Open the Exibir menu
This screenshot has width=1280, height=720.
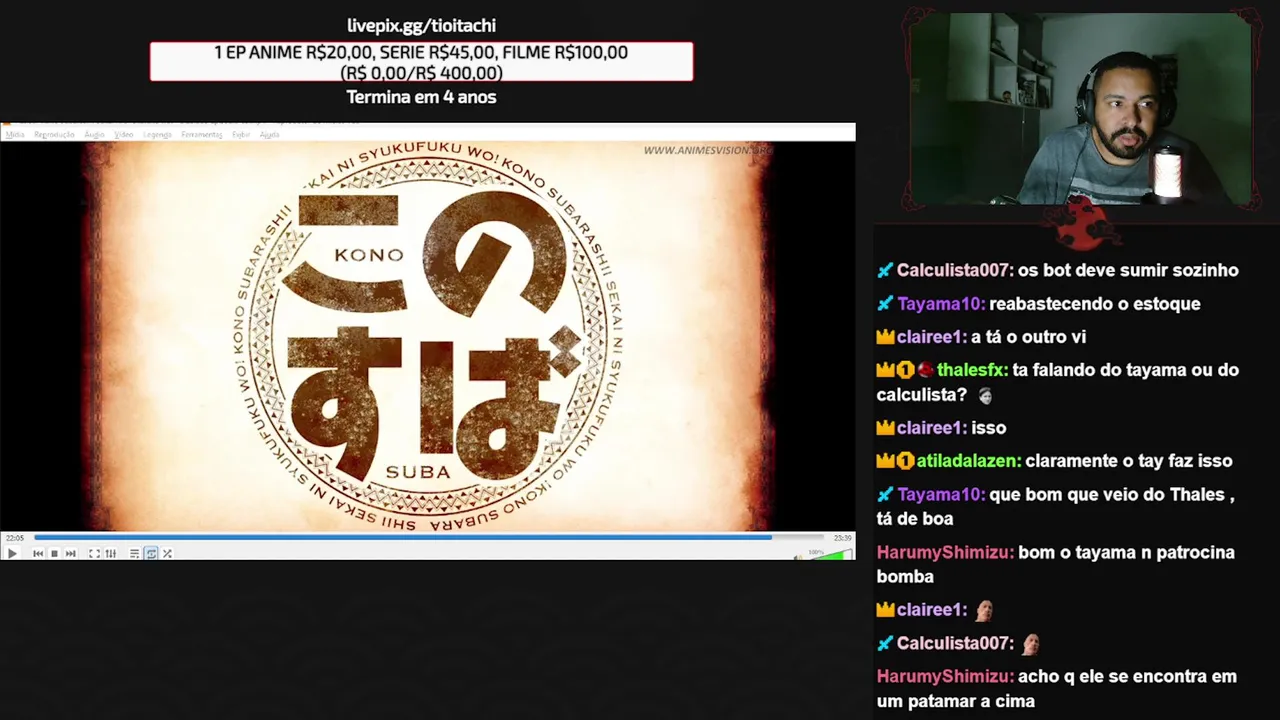point(241,134)
